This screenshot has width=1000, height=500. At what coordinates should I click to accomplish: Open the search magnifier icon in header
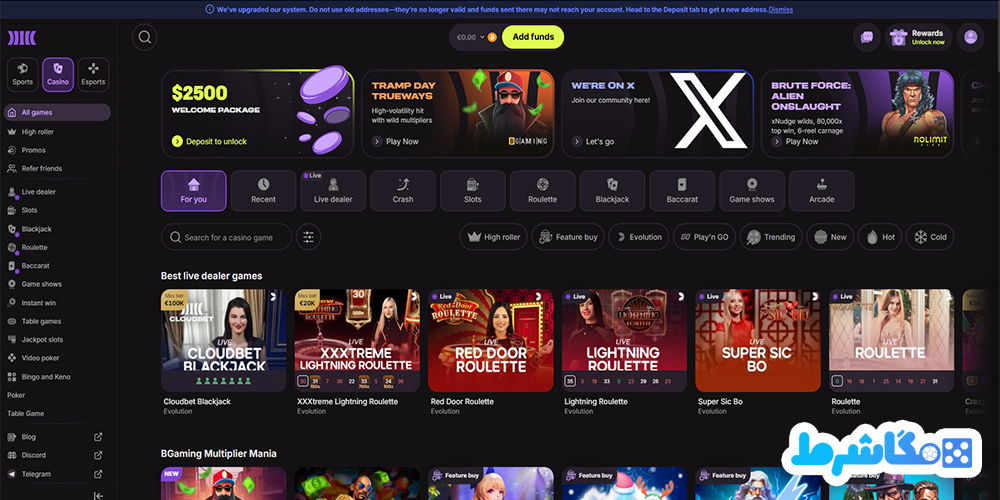145,37
